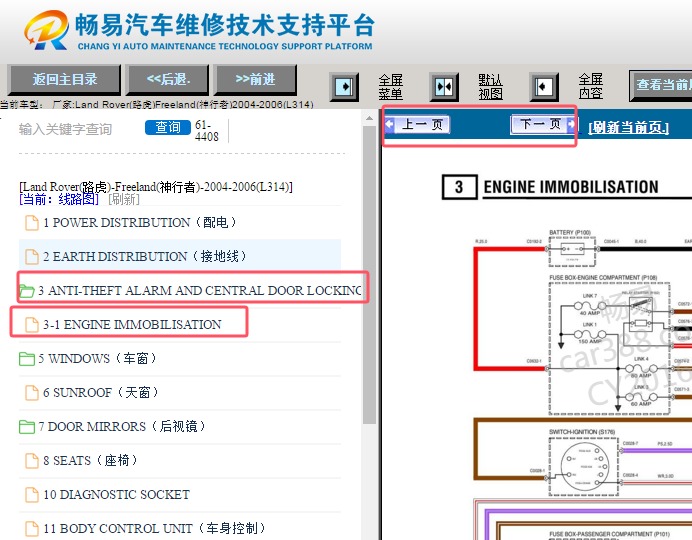The height and width of the screenshot is (540, 692).
Task: Open 11 BODY CONTROL UNIT (车身控制)
Action: coord(154,528)
